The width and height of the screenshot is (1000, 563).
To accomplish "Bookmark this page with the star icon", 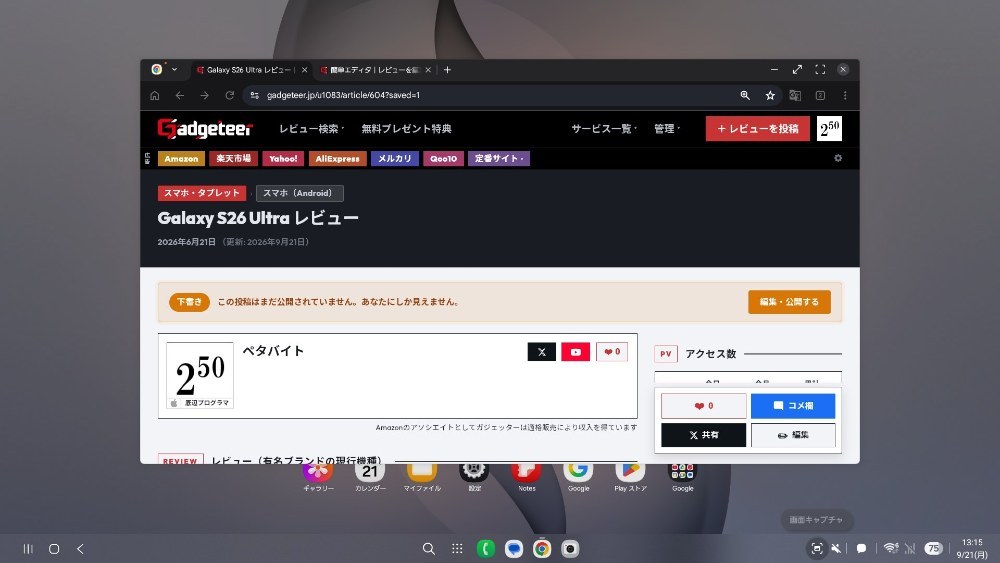I will 770,96.
